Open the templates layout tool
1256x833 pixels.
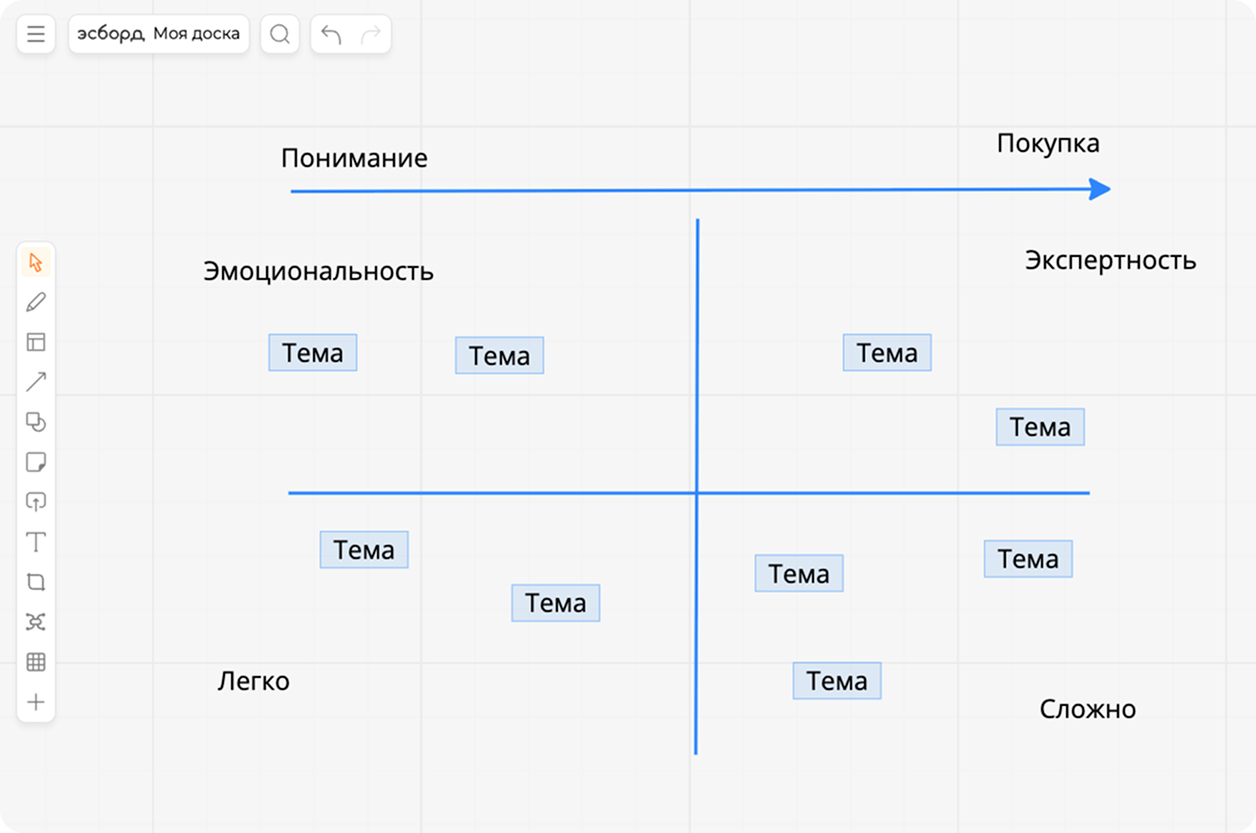pos(36,342)
